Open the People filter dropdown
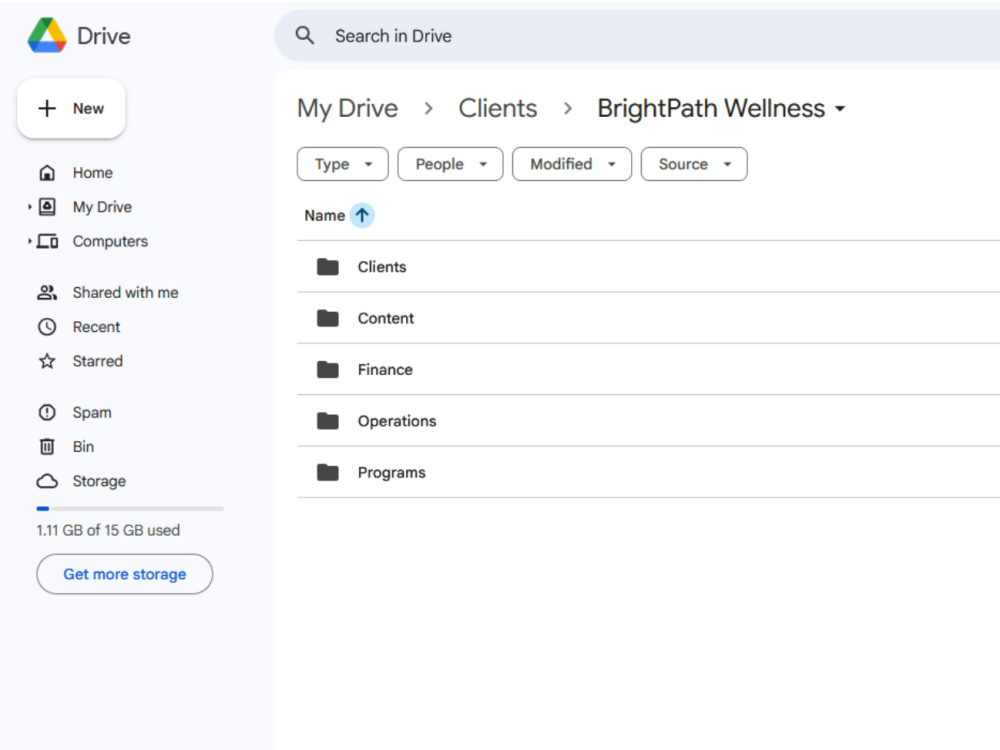The width and height of the screenshot is (1000, 750). [450, 164]
